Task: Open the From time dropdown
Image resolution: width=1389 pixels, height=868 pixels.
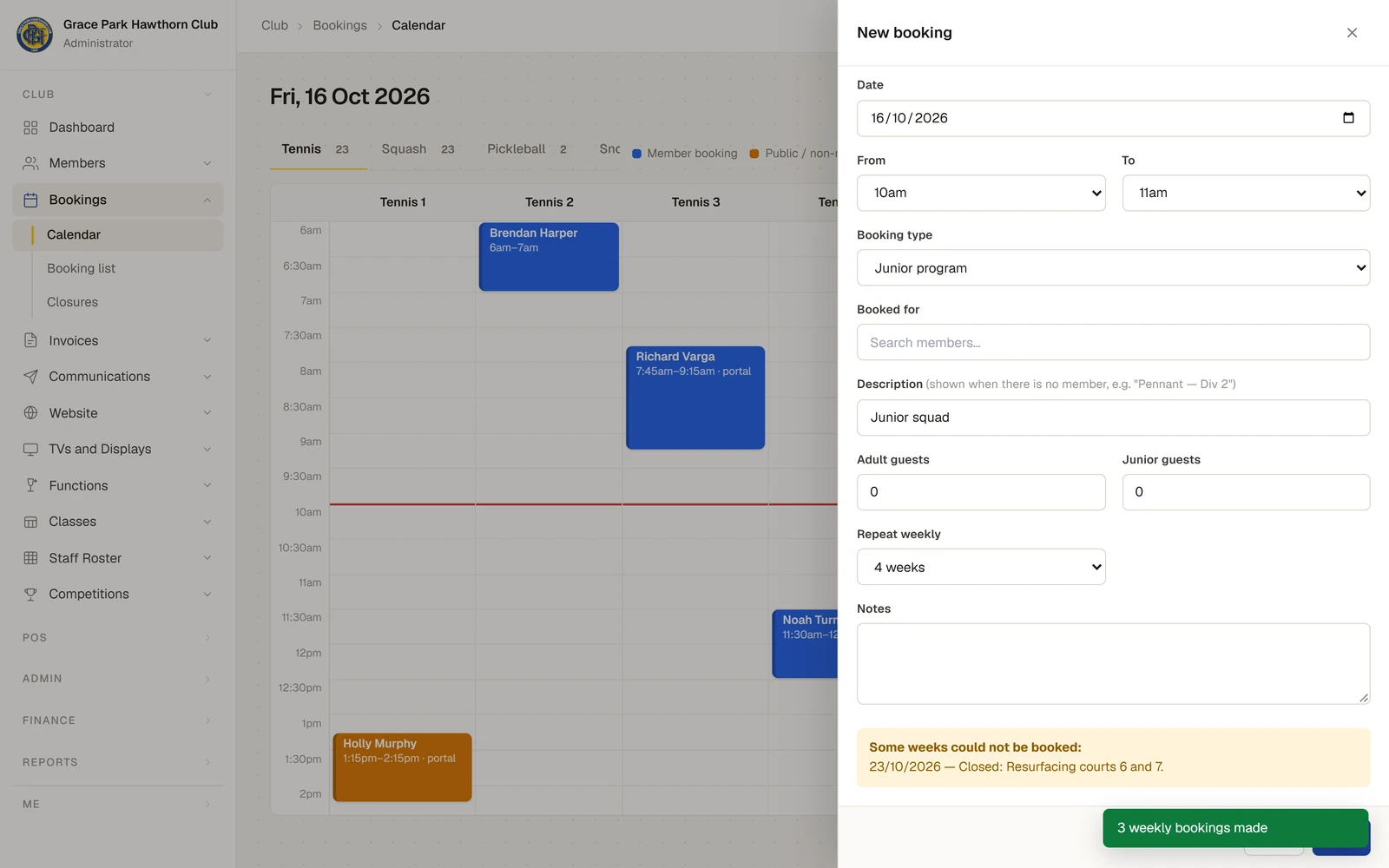Action: tap(981, 193)
